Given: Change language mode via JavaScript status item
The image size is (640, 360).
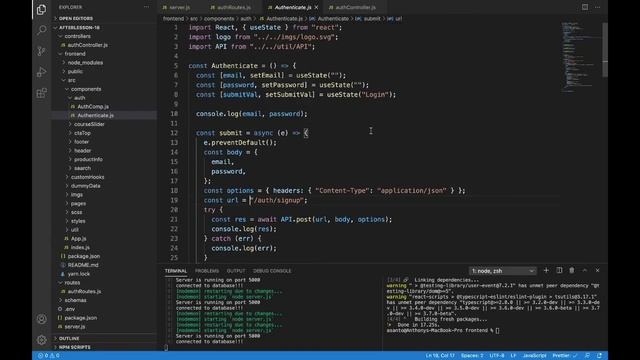Looking at the screenshot, I should click(534, 356).
